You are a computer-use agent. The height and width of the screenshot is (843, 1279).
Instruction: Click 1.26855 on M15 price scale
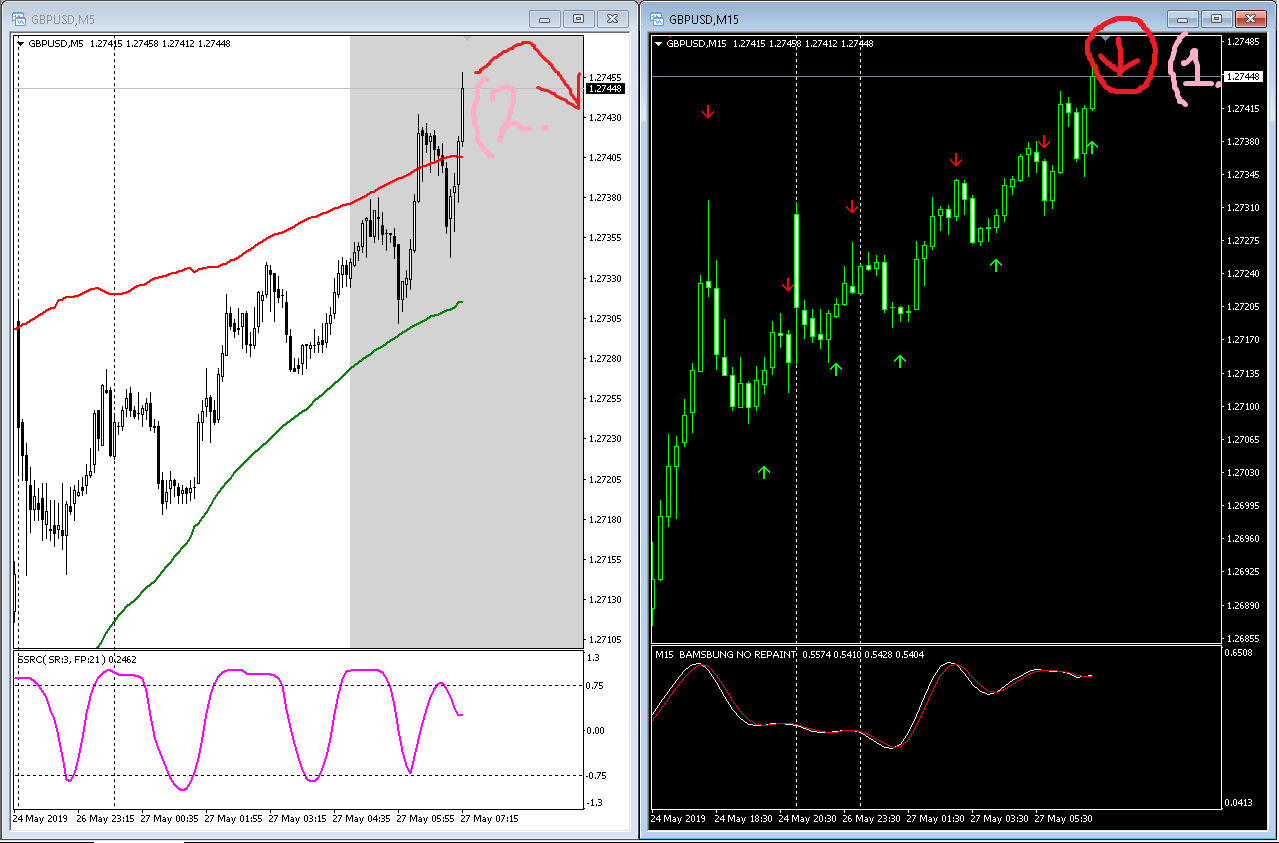[x=1245, y=638]
